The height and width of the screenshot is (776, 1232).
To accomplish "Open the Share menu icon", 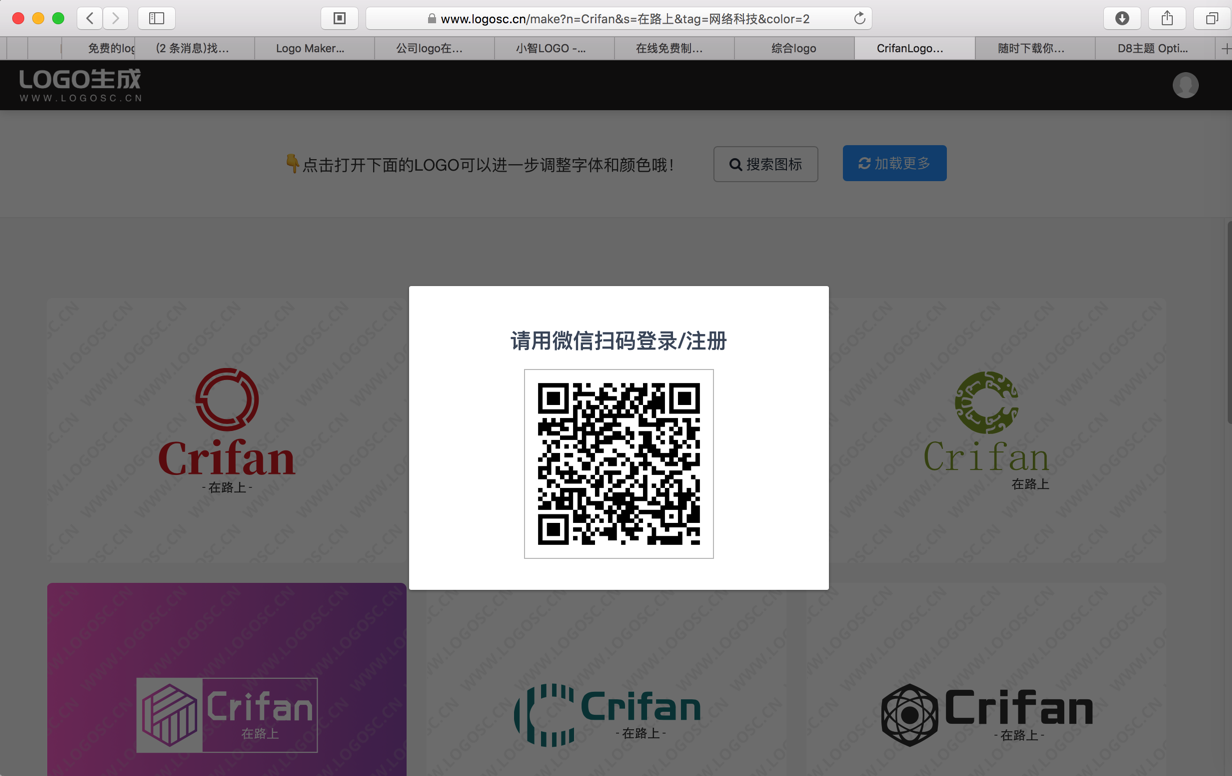I will [1167, 18].
